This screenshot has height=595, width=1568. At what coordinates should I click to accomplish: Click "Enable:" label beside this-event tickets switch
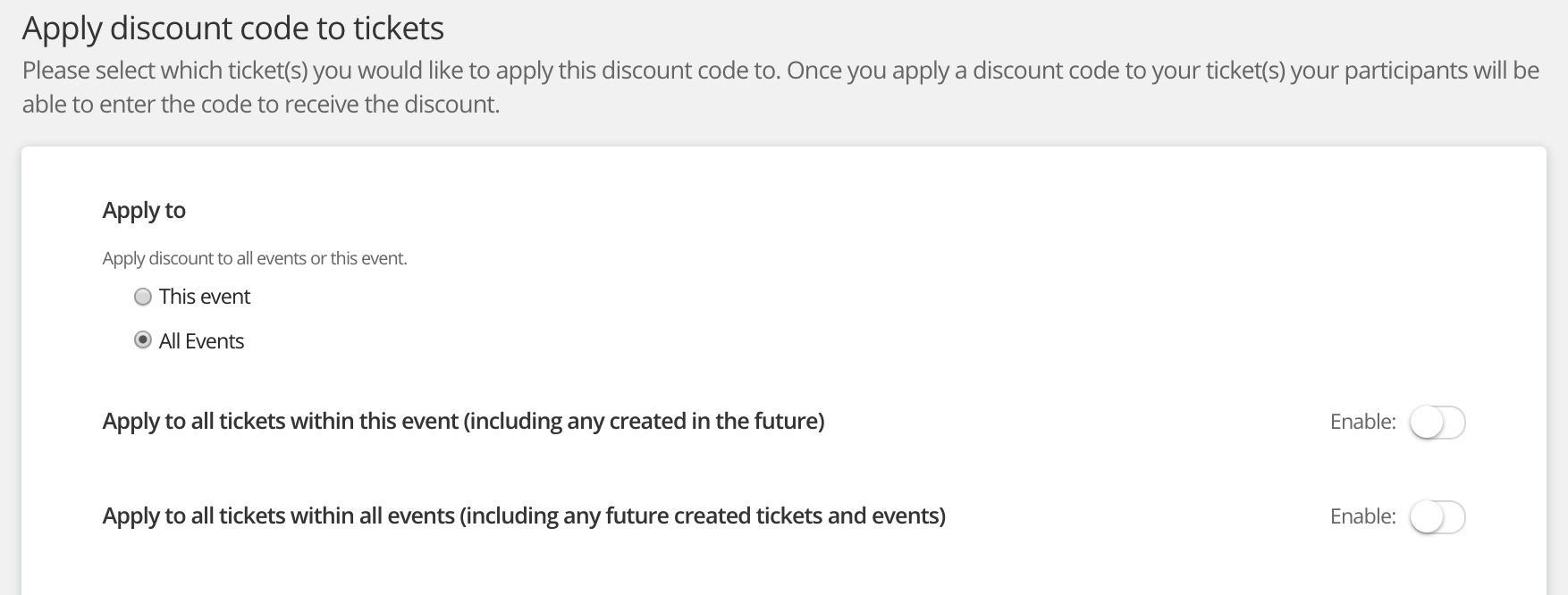point(1362,422)
